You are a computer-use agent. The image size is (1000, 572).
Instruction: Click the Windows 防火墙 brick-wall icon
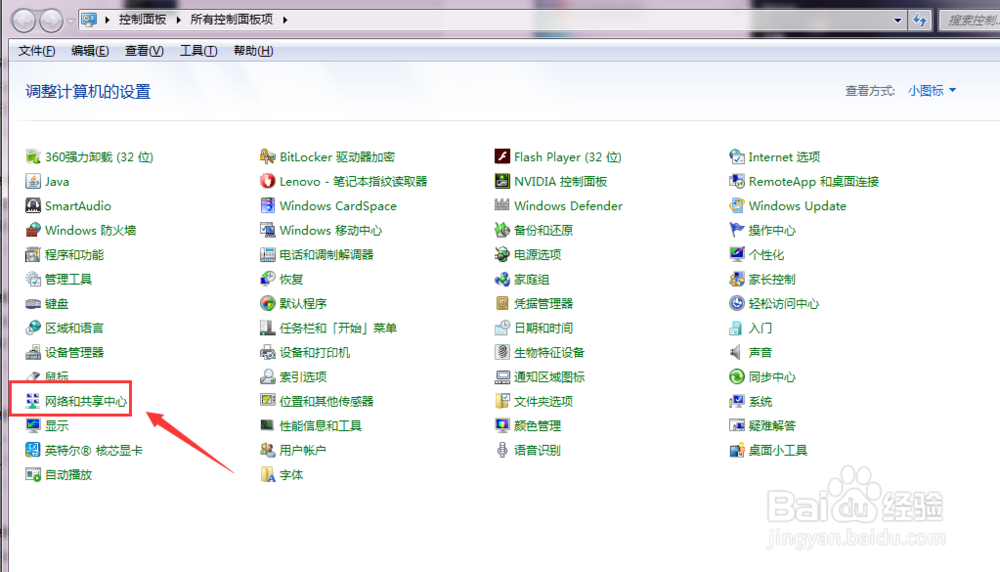[x=33, y=230]
